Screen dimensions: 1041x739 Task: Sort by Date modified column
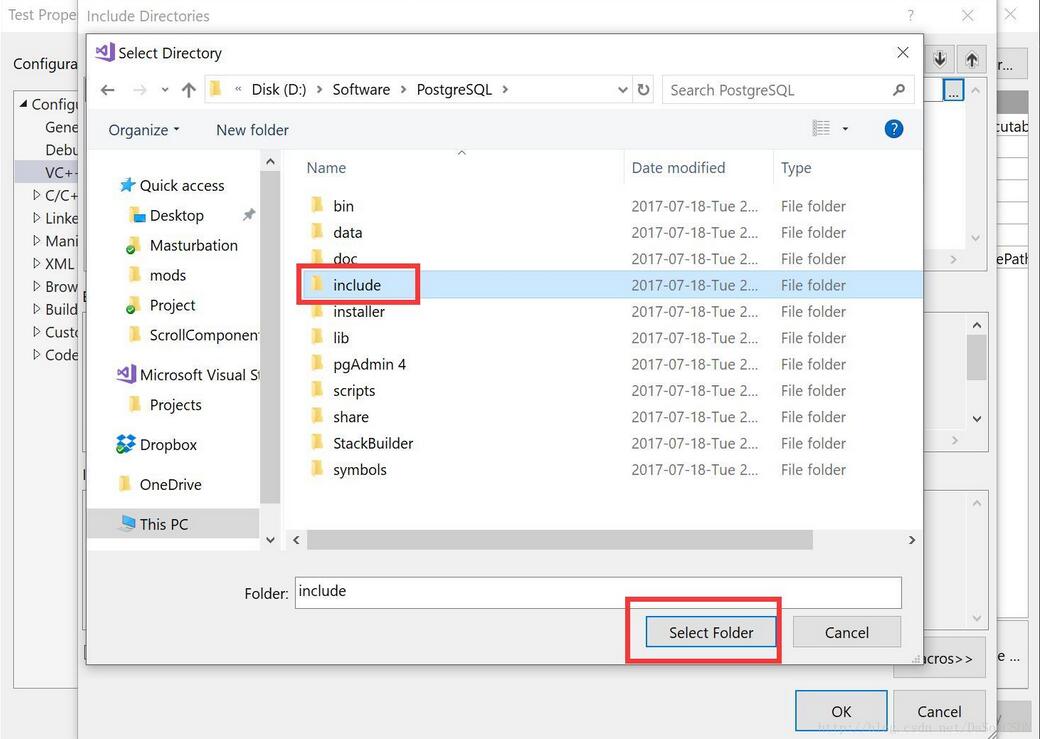tap(678, 168)
